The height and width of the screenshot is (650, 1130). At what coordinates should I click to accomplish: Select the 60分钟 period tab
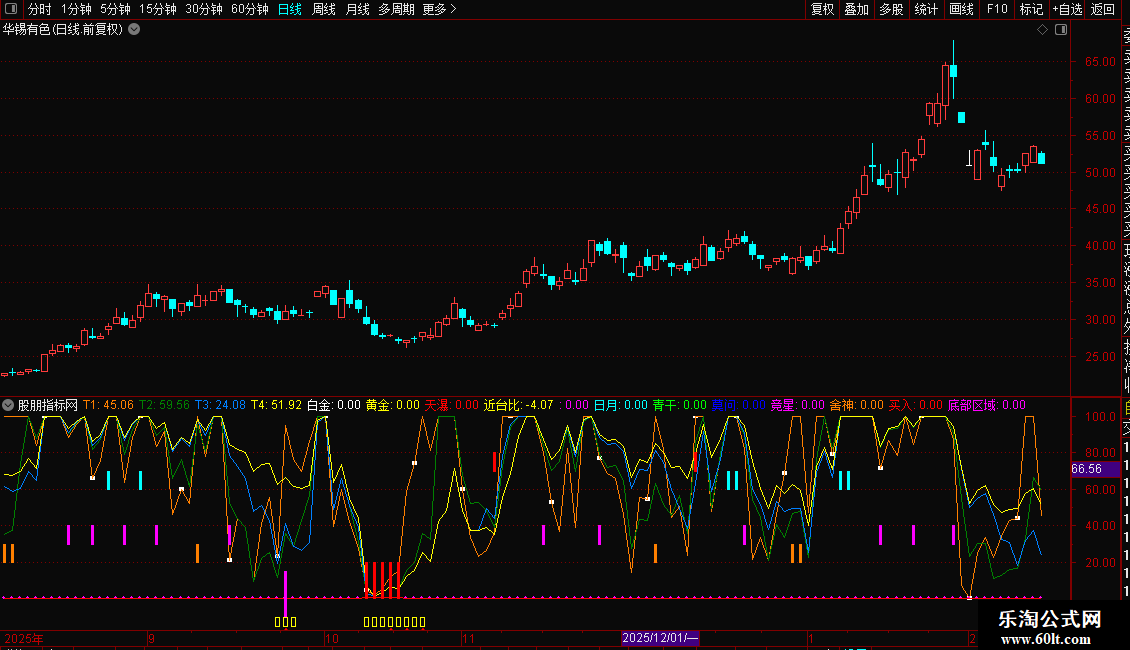[249, 9]
